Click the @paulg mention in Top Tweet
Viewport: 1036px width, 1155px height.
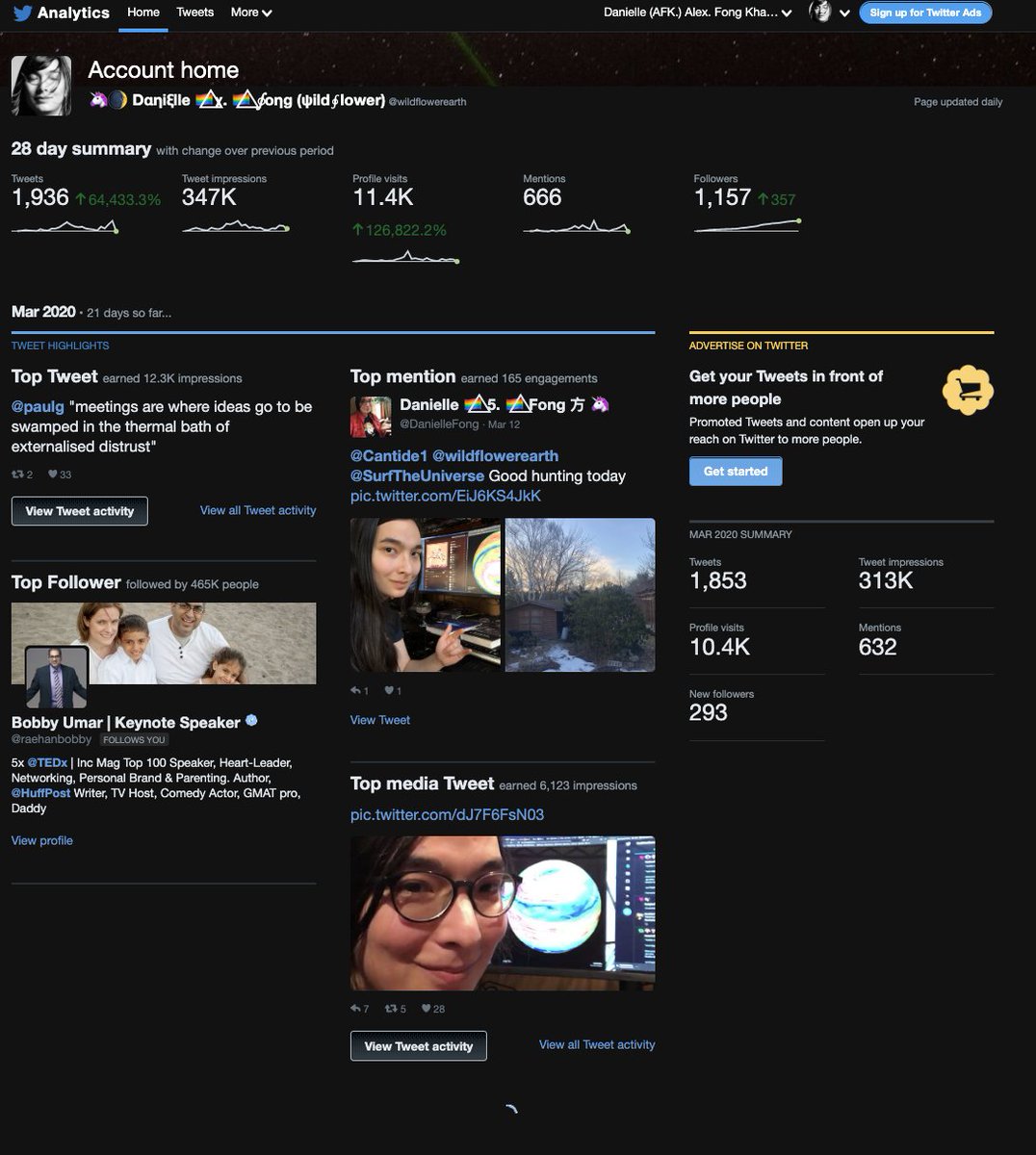(38, 406)
